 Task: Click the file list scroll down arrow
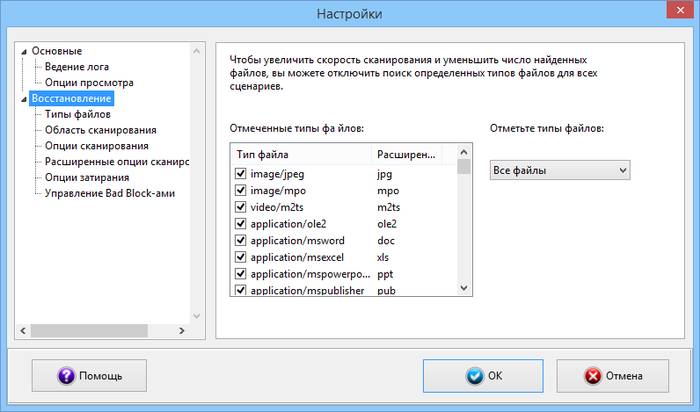click(x=463, y=288)
